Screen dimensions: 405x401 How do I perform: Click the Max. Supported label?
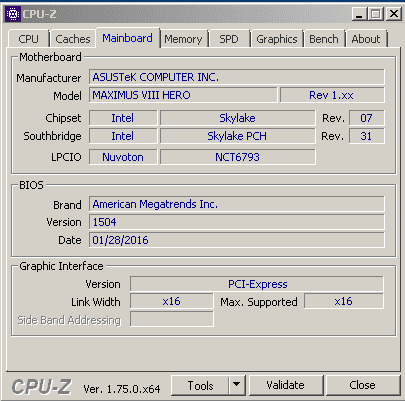click(x=259, y=302)
